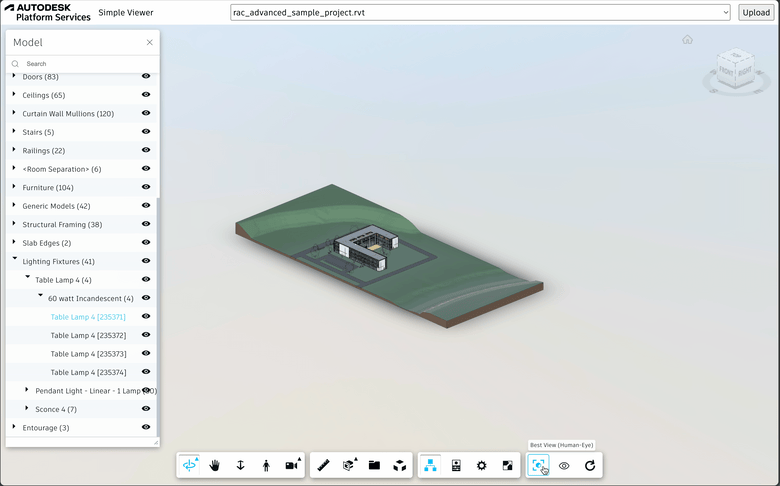Toggle the Model Browser panel button

pos(430,465)
